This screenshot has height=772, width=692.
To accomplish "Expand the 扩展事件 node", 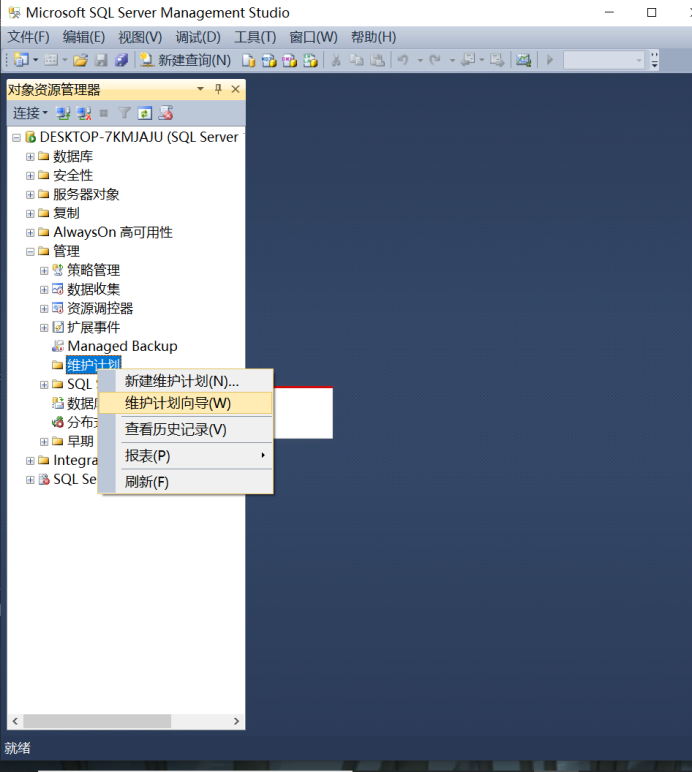I will (44, 328).
